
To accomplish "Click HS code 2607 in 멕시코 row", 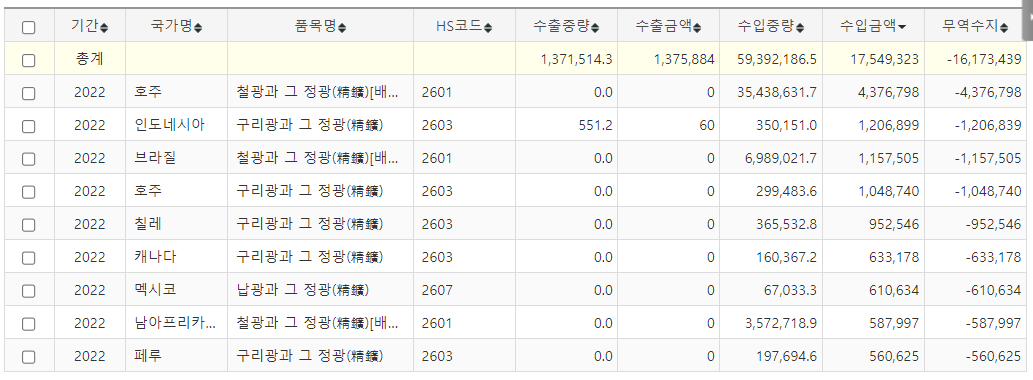I will pyautogui.click(x=437, y=290).
